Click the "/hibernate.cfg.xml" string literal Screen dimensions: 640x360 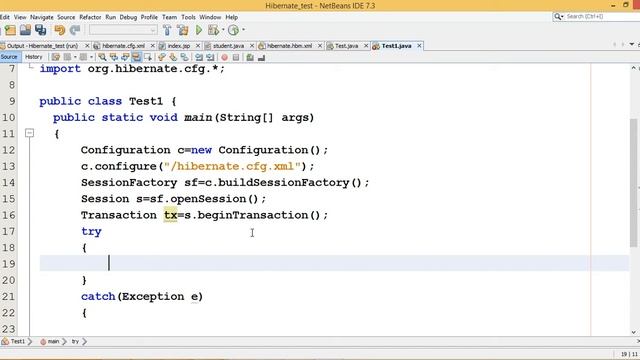tap(232, 166)
